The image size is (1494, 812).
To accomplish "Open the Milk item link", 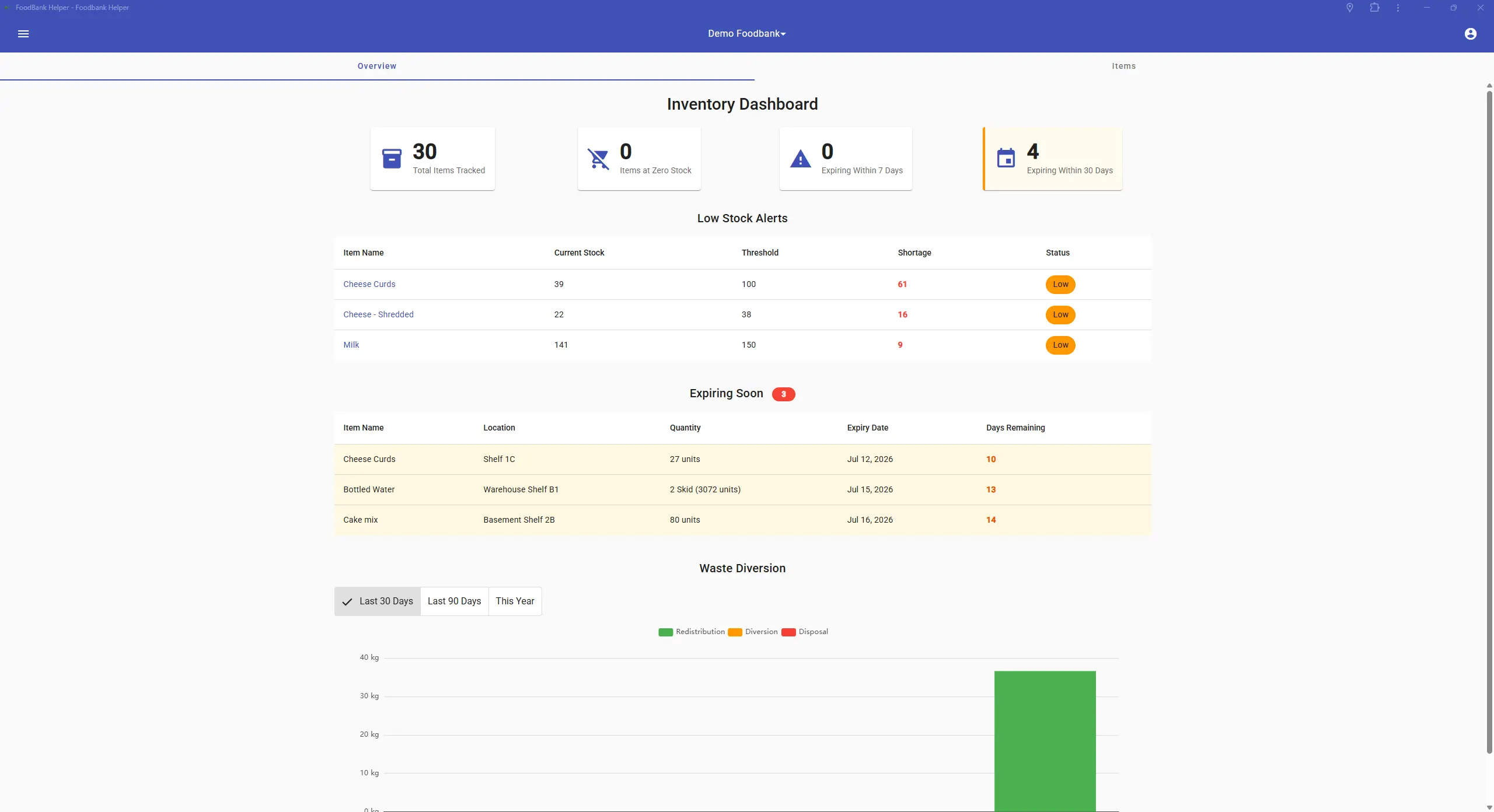I will click(351, 345).
